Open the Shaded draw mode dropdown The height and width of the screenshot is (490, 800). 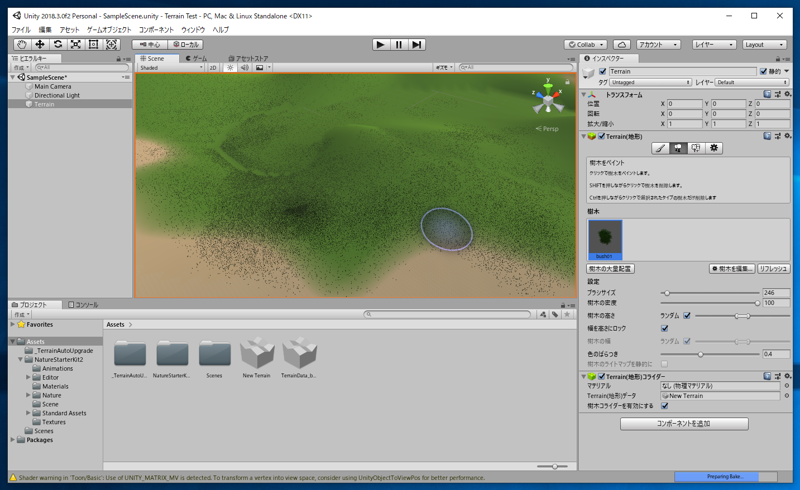[171, 67]
